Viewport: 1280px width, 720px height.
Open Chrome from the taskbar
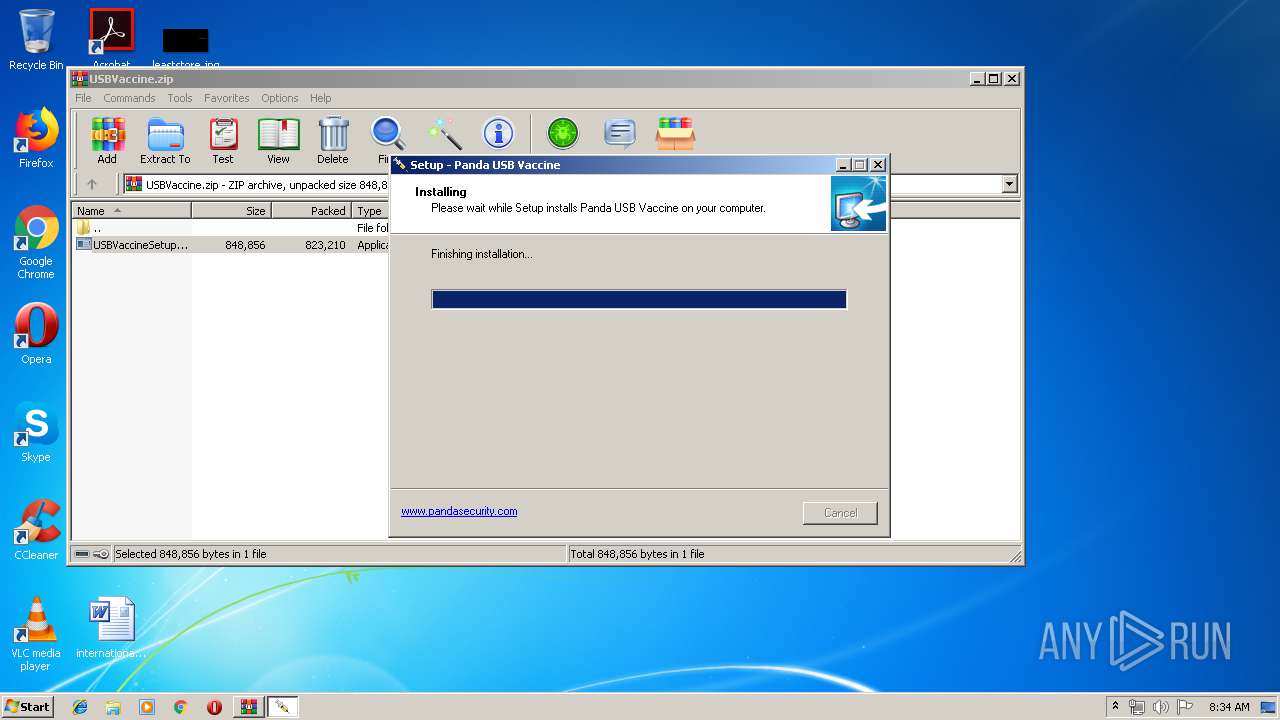(x=180, y=707)
